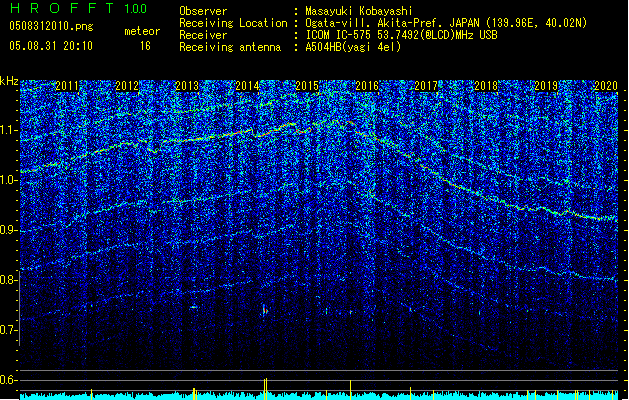Screen dimensions: 629x400
Task: Click the 2011 time marker
Action: pyautogui.click(x=67, y=85)
